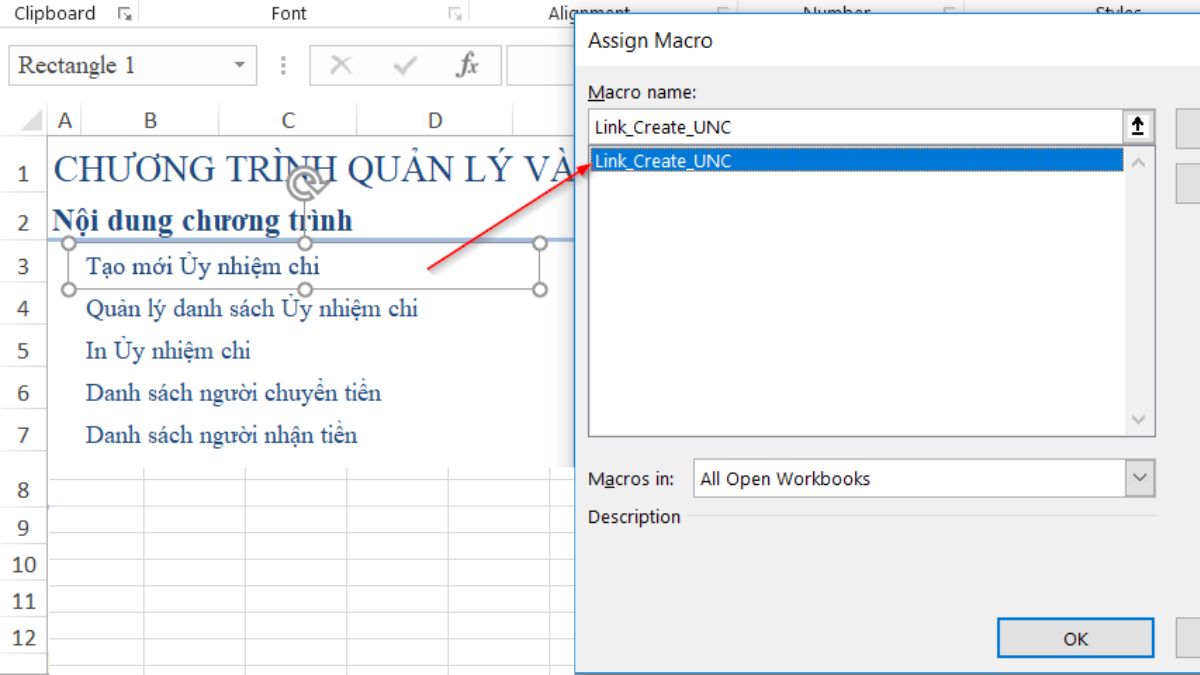1200x675 pixels.
Task: Open the Font group dialog launcher
Action: click(x=455, y=14)
